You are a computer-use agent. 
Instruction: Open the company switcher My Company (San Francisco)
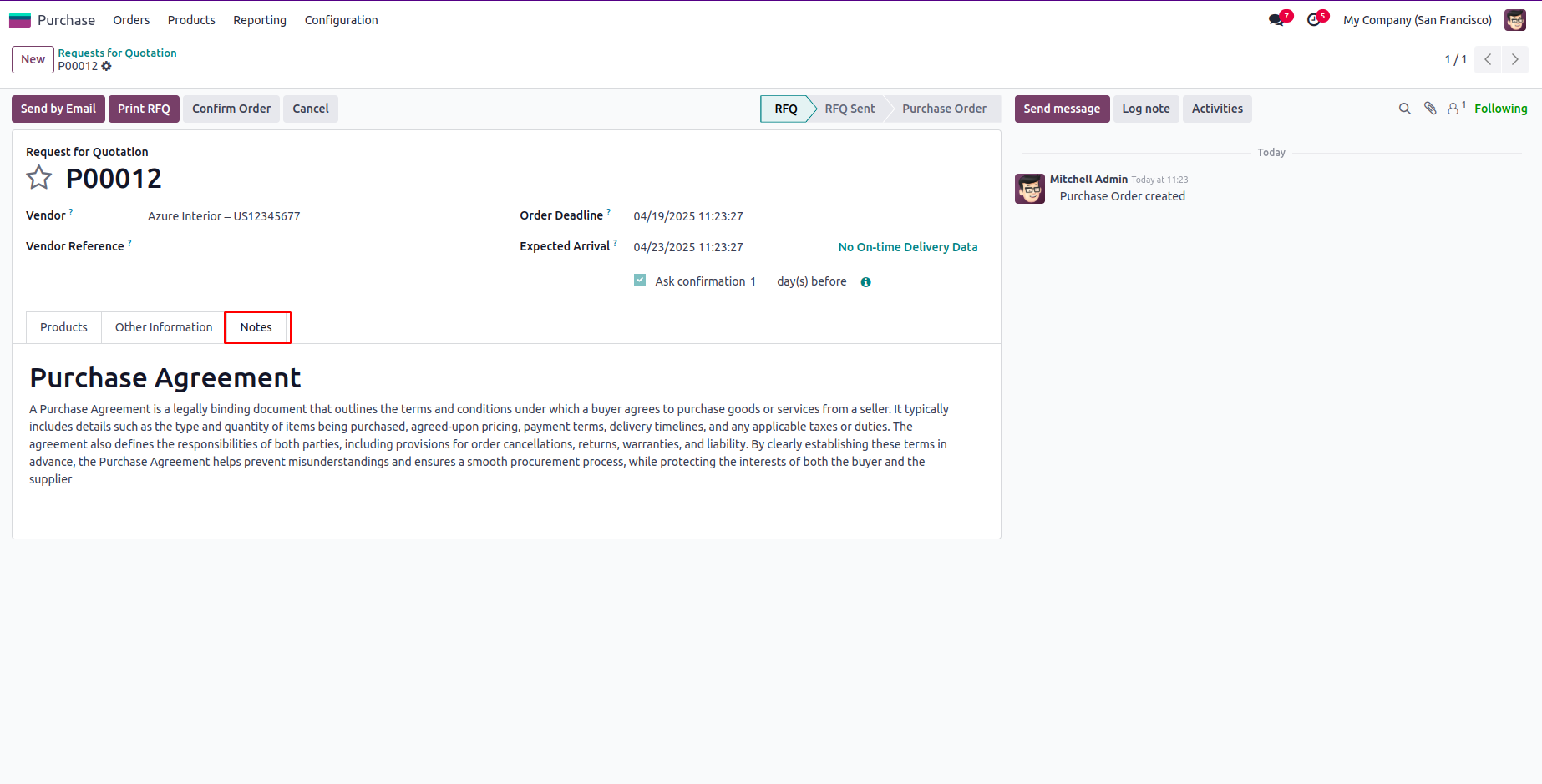[1417, 20]
